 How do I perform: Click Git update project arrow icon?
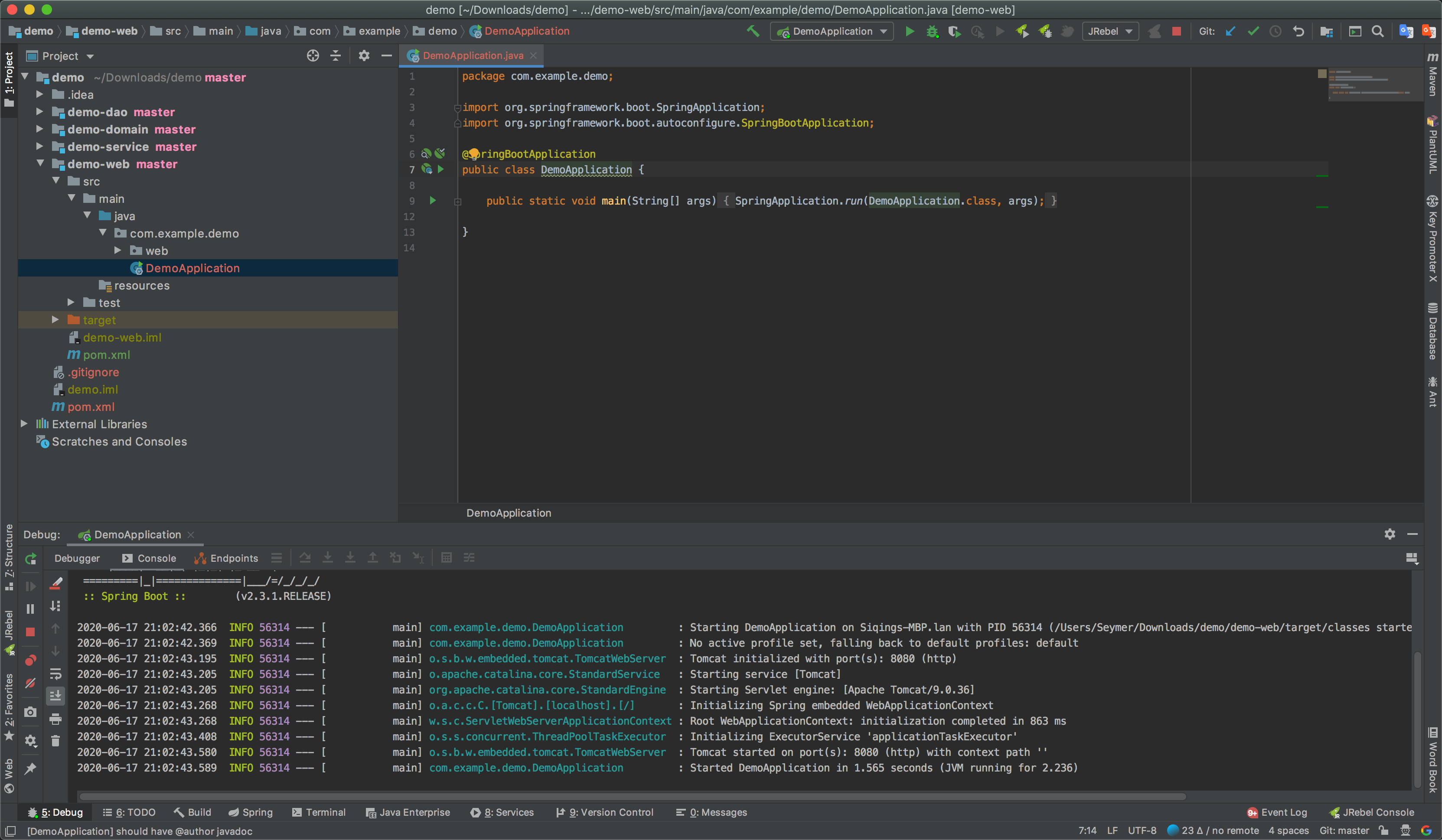(x=1230, y=32)
